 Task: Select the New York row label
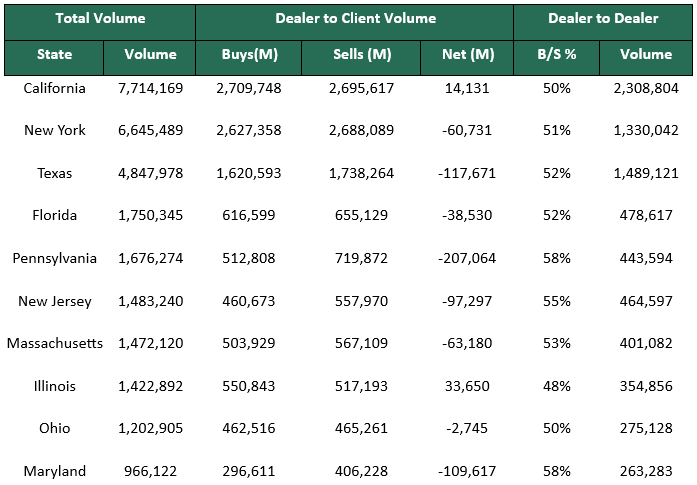(54, 130)
